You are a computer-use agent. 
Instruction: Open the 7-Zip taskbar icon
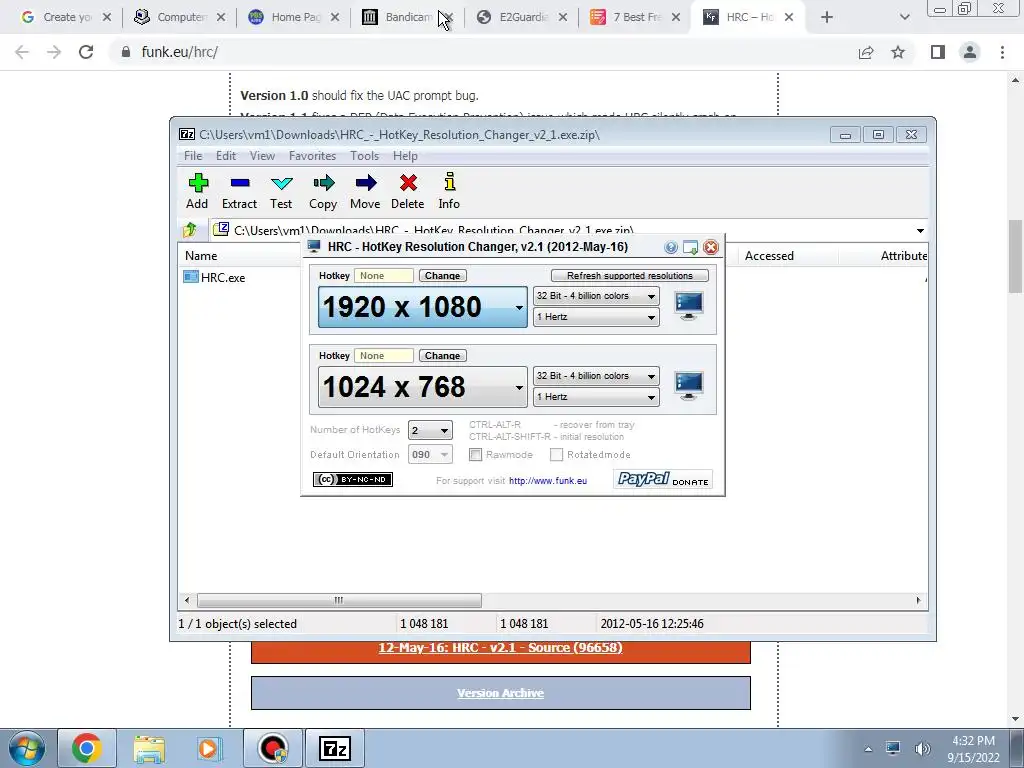point(335,748)
